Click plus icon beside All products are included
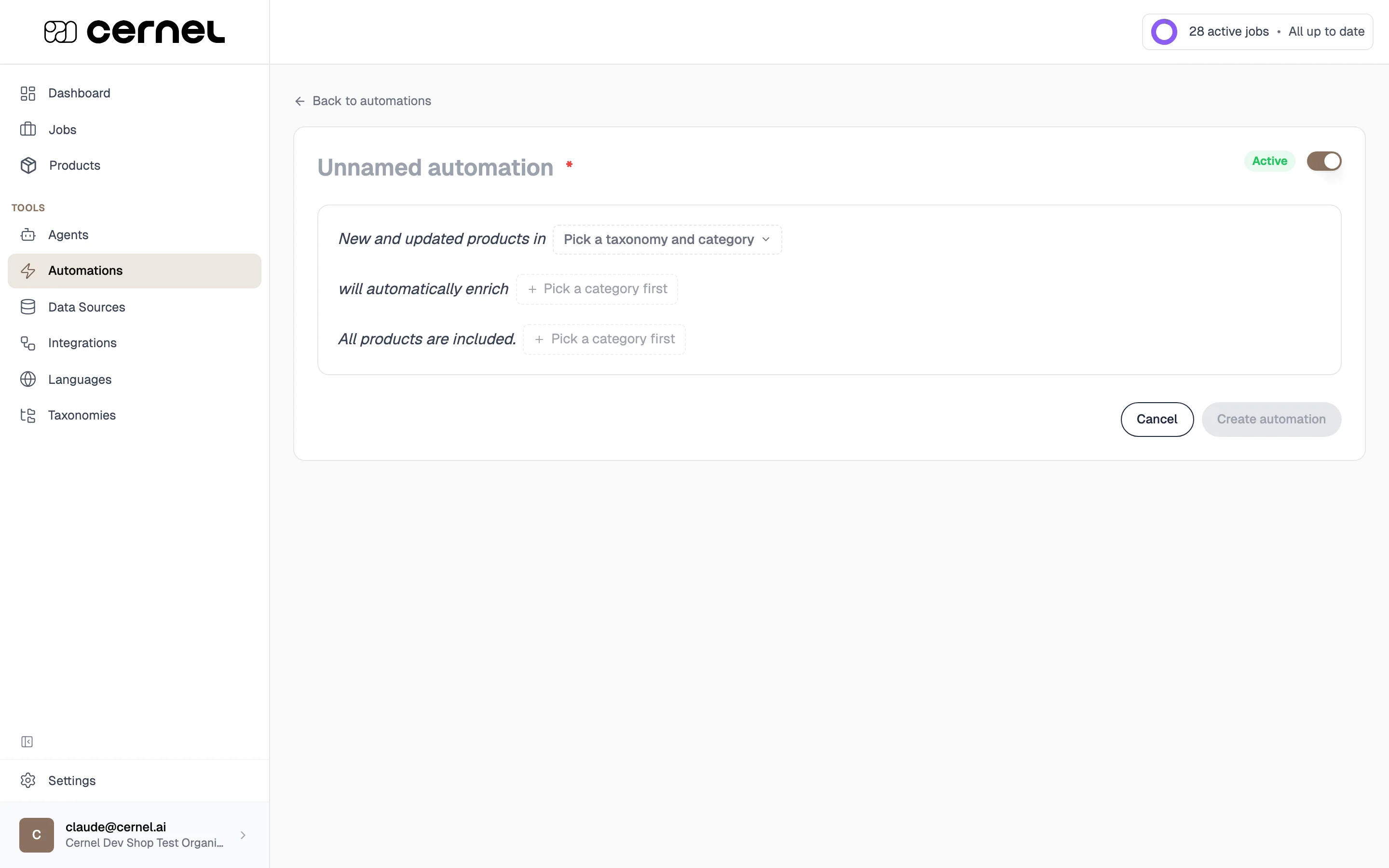This screenshot has height=868, width=1389. point(539,339)
